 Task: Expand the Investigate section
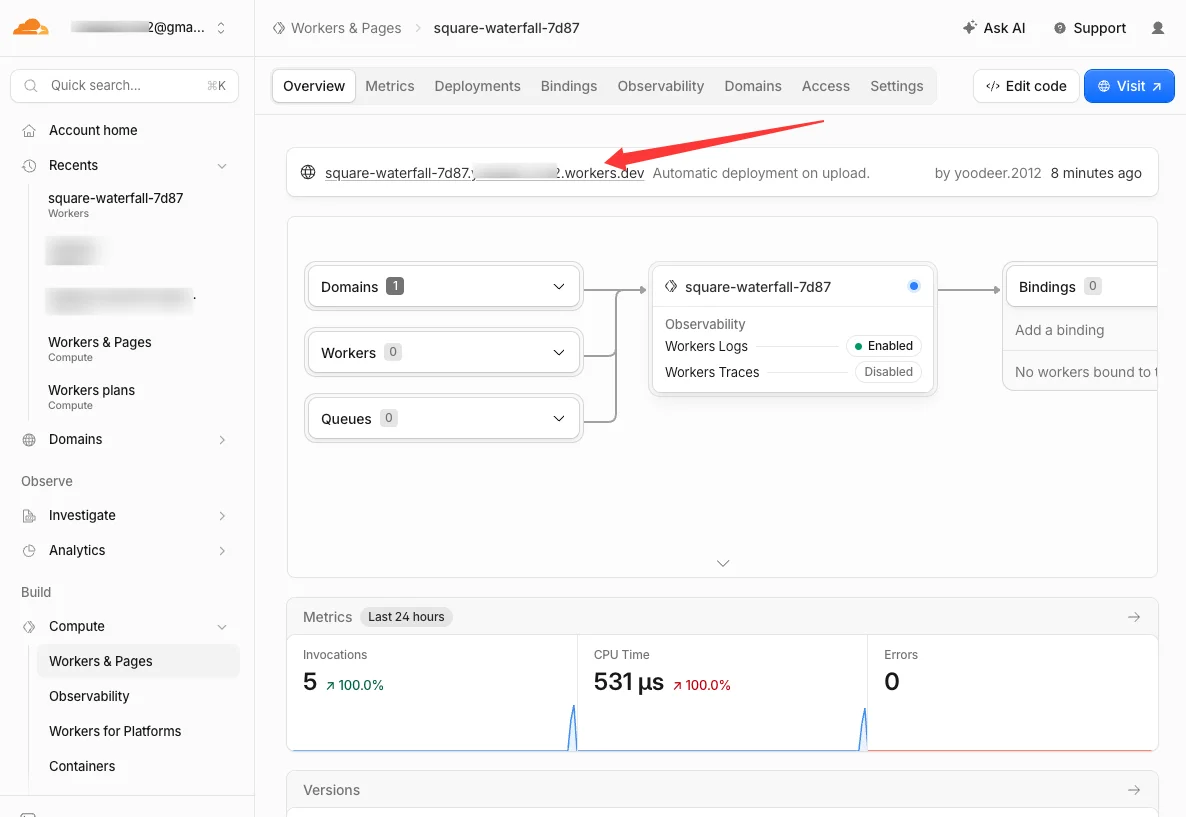[222, 516]
